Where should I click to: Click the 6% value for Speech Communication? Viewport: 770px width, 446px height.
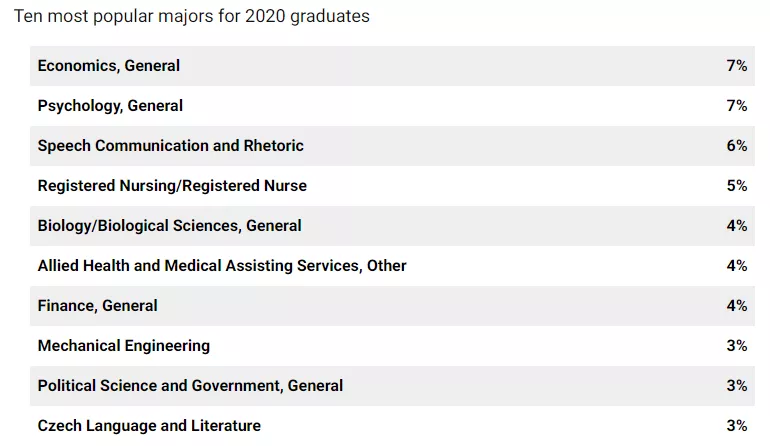737,146
